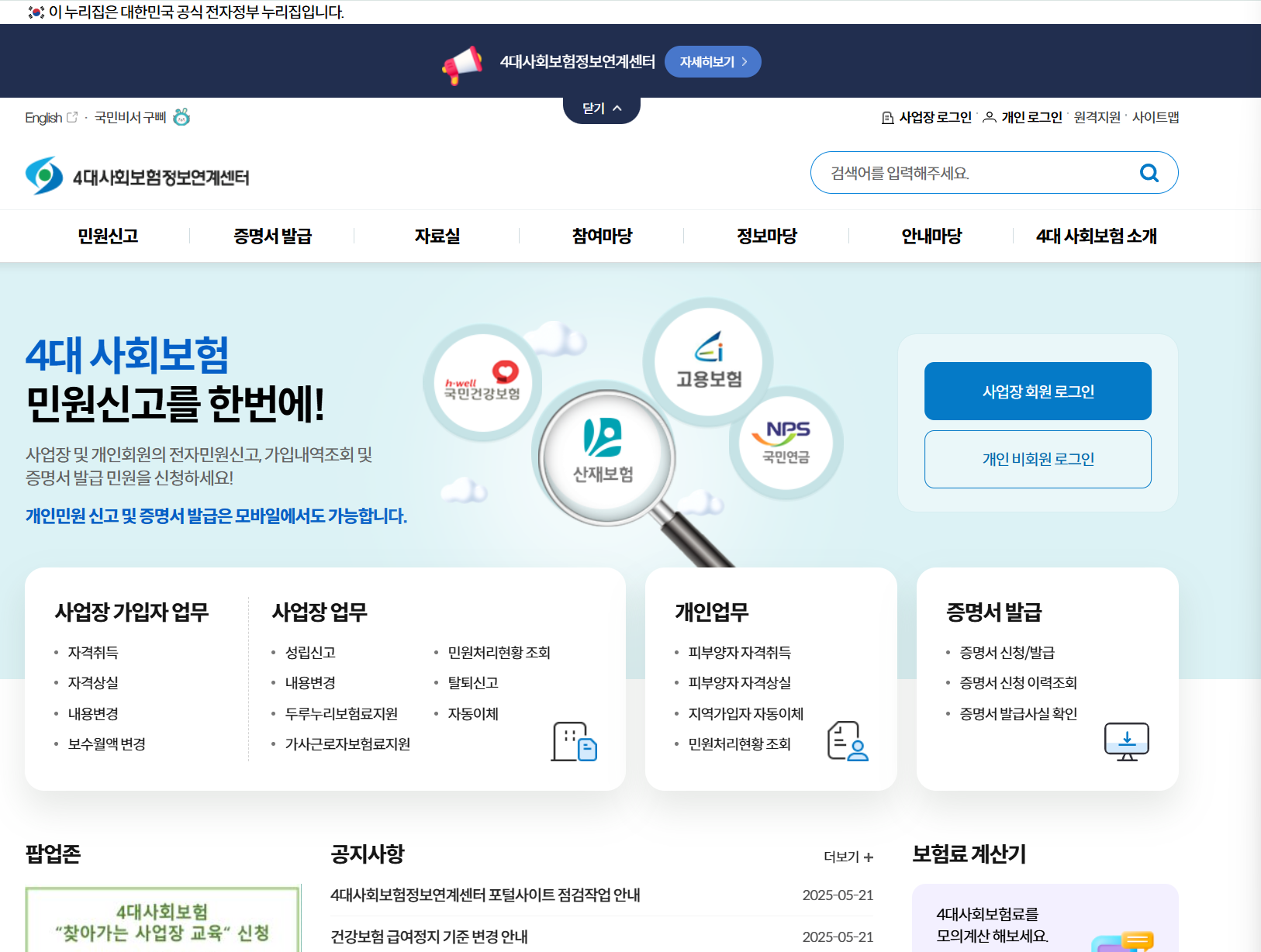1261x952 pixels.
Task: Open 원격지원 link
Action: click(1097, 117)
